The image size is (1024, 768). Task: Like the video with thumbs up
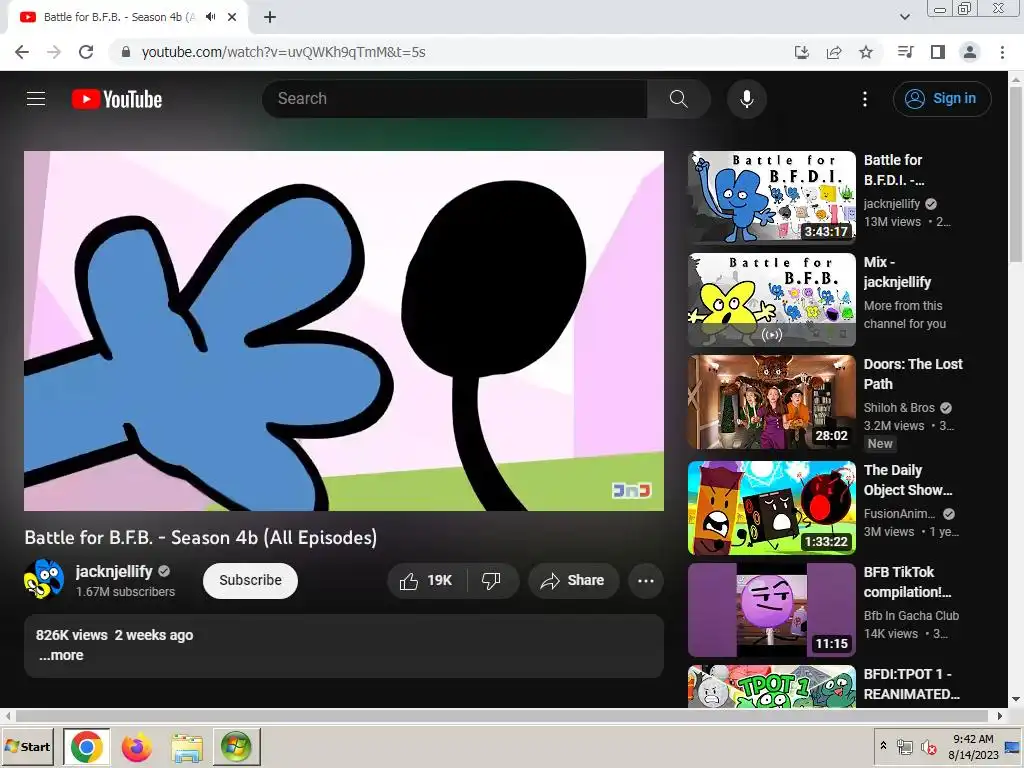click(x=426, y=581)
